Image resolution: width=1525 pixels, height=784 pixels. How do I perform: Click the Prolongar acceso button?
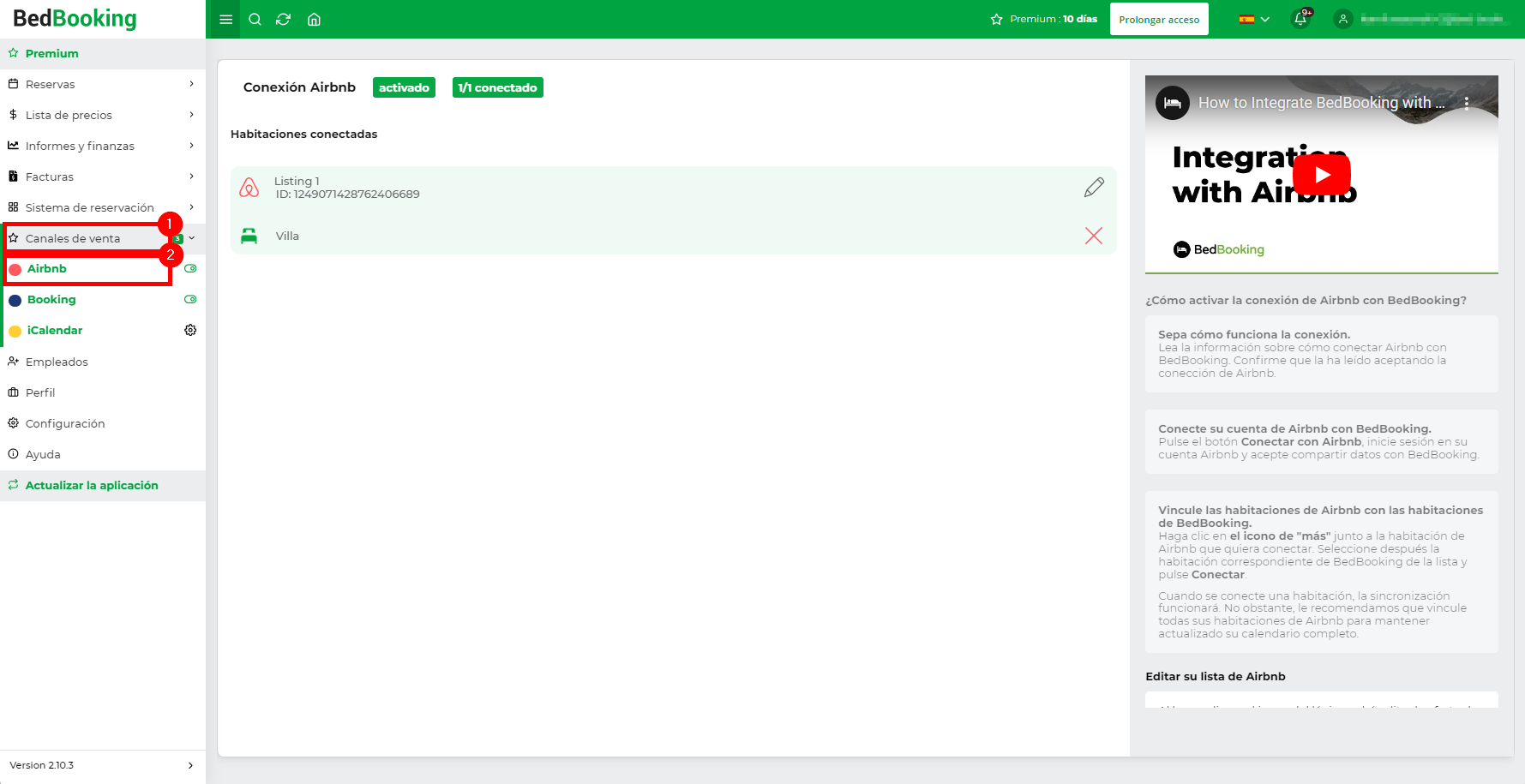[1159, 19]
